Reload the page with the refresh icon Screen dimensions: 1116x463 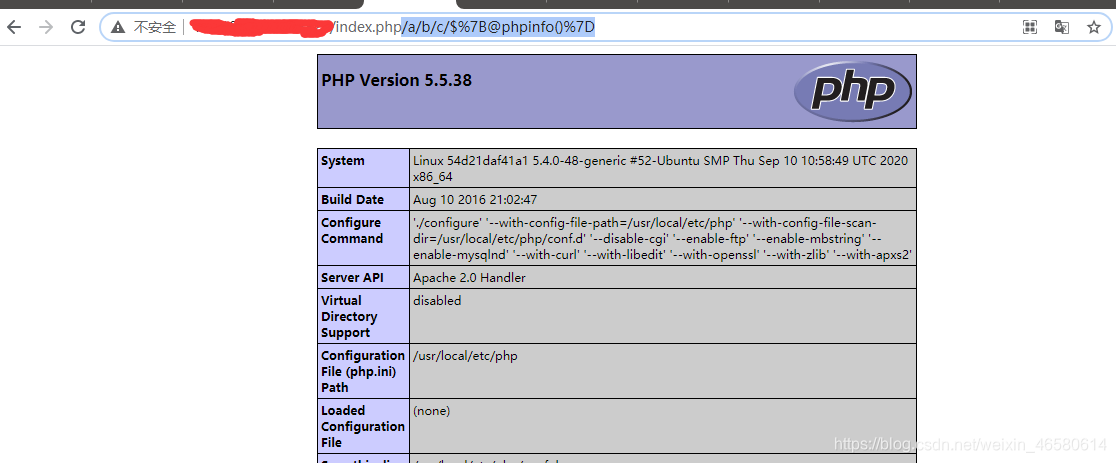(78, 28)
